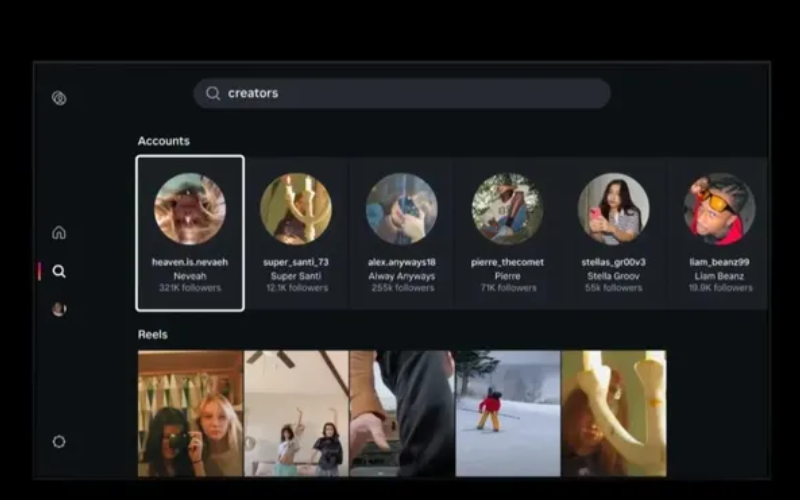Open alex.anyways18 profile picture
Screen dimensions: 800x500
(401, 209)
